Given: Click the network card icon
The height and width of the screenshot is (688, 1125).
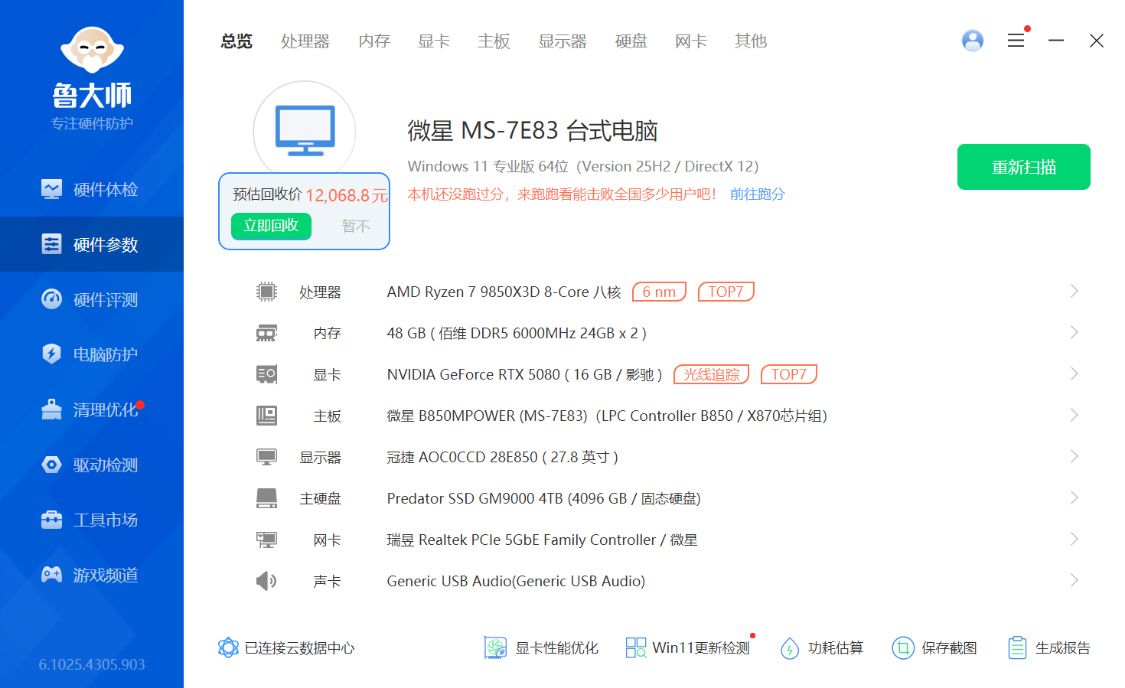Looking at the screenshot, I should [266, 539].
